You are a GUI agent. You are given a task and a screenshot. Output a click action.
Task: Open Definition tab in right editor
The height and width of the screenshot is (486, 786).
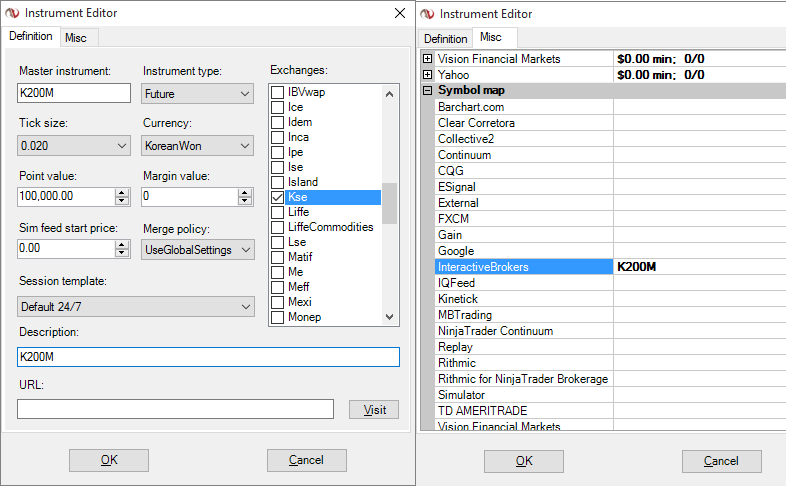click(446, 38)
